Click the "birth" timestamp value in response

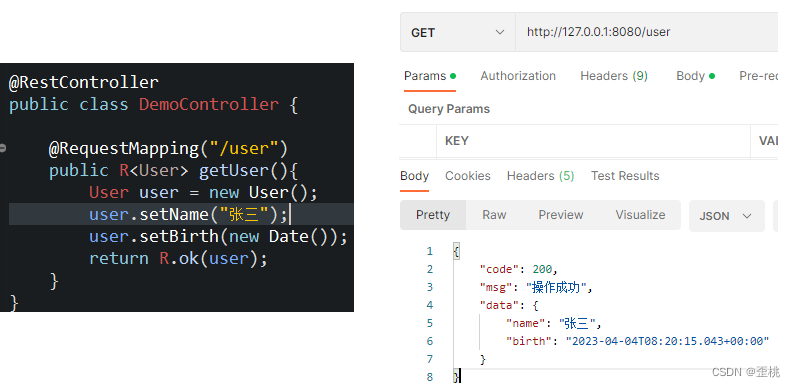[x=668, y=341]
